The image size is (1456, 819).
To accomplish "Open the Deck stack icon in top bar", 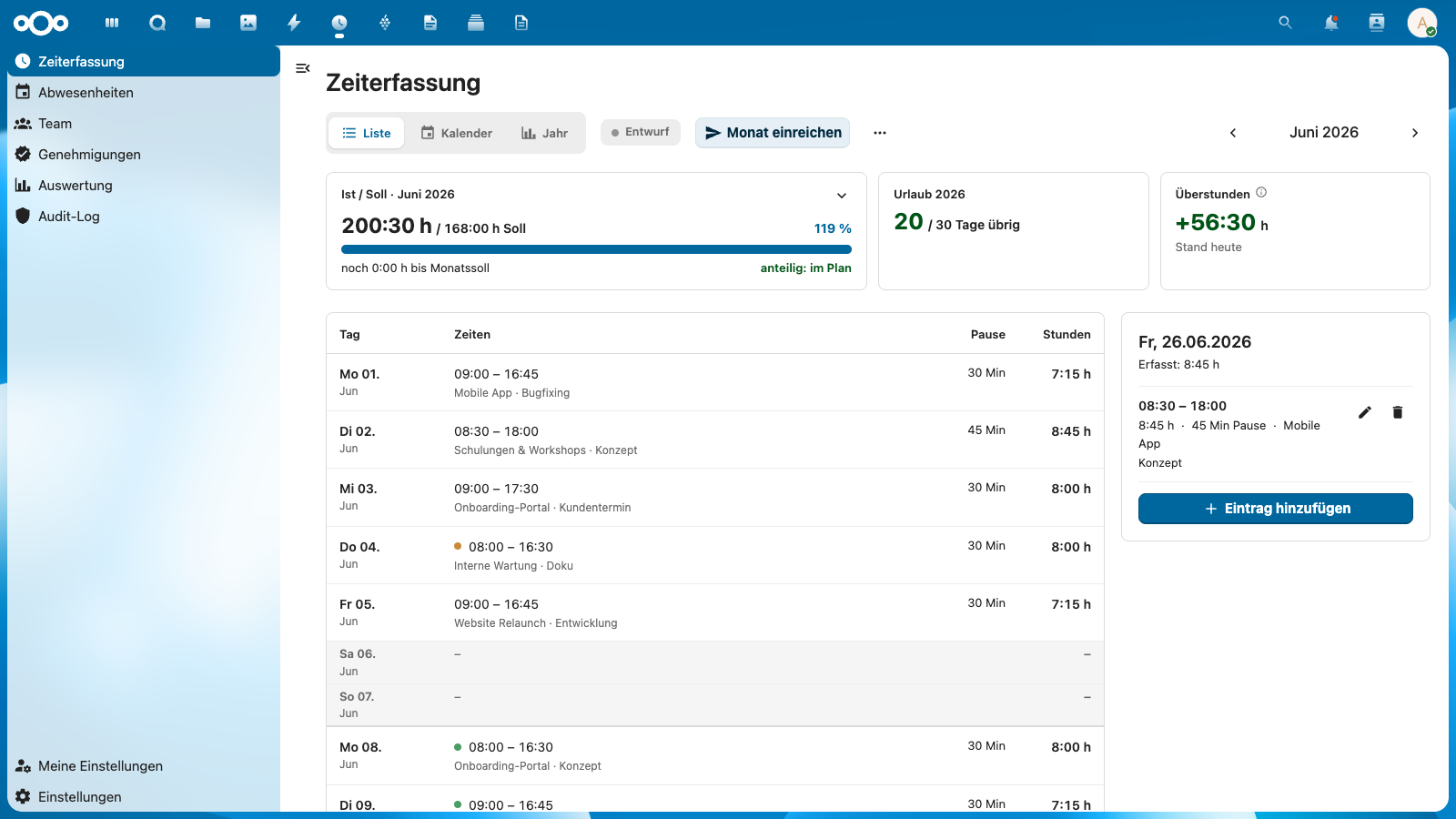I will 476,23.
